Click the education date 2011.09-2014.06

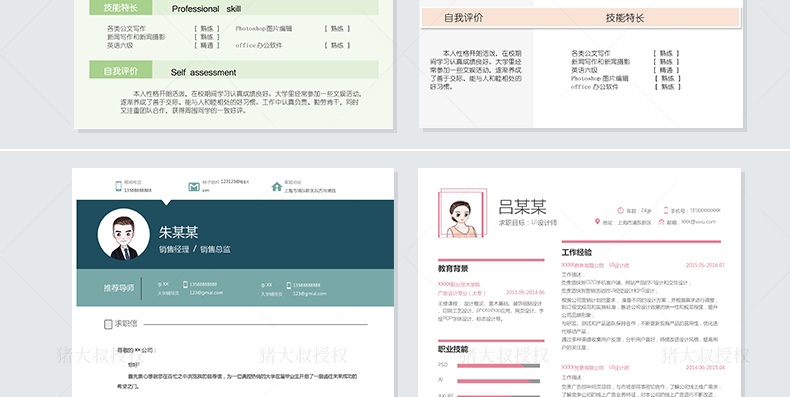coord(525,293)
